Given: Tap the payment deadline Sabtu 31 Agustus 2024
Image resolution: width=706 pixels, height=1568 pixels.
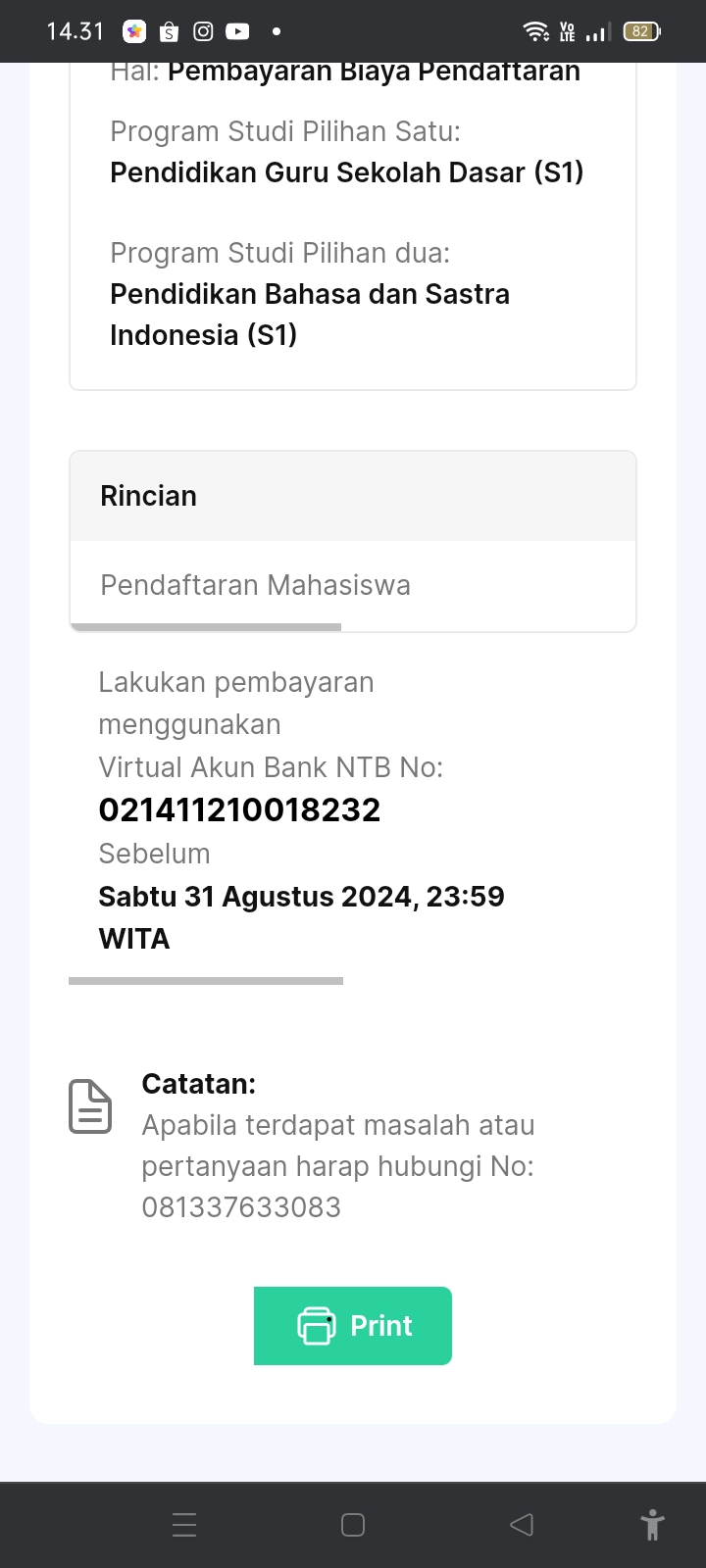Looking at the screenshot, I should 301,896.
